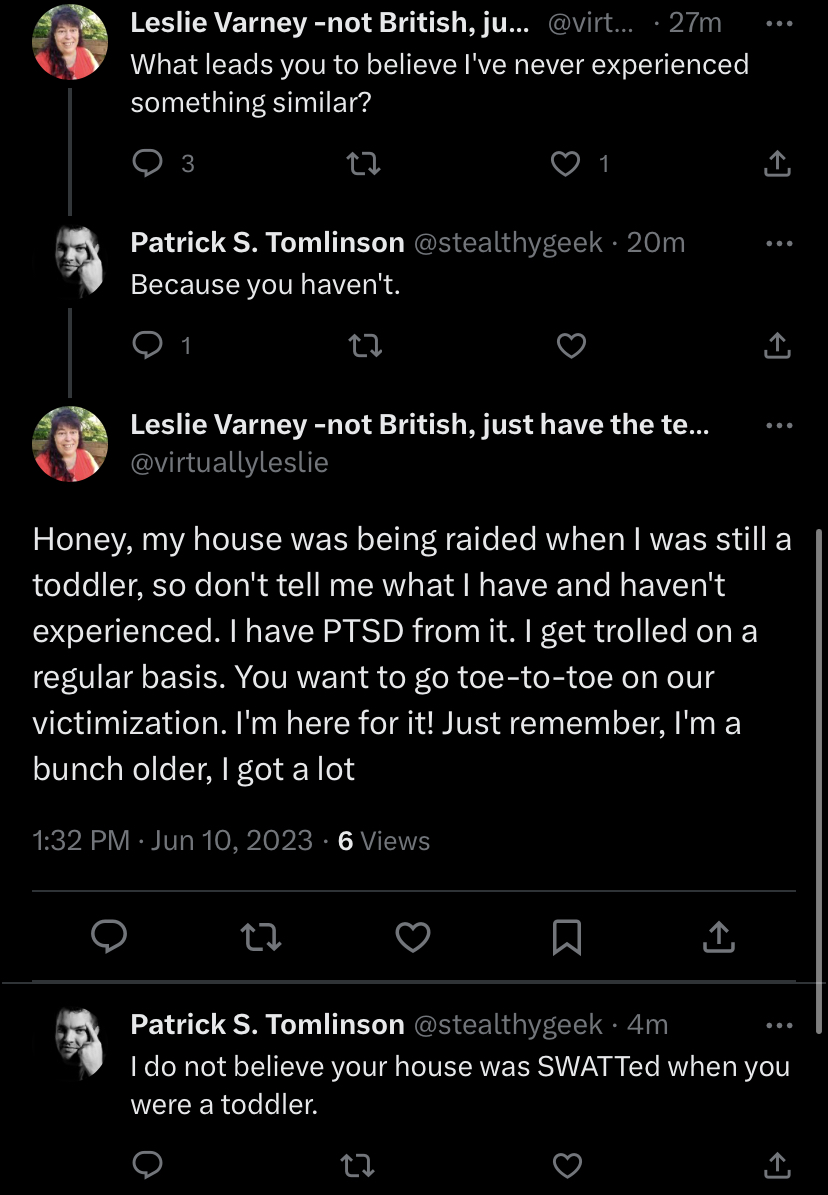The image size is (828, 1195).
Task: Open the 1:32 PM · Jun 10, 2023 timestamp
Action: (x=172, y=840)
